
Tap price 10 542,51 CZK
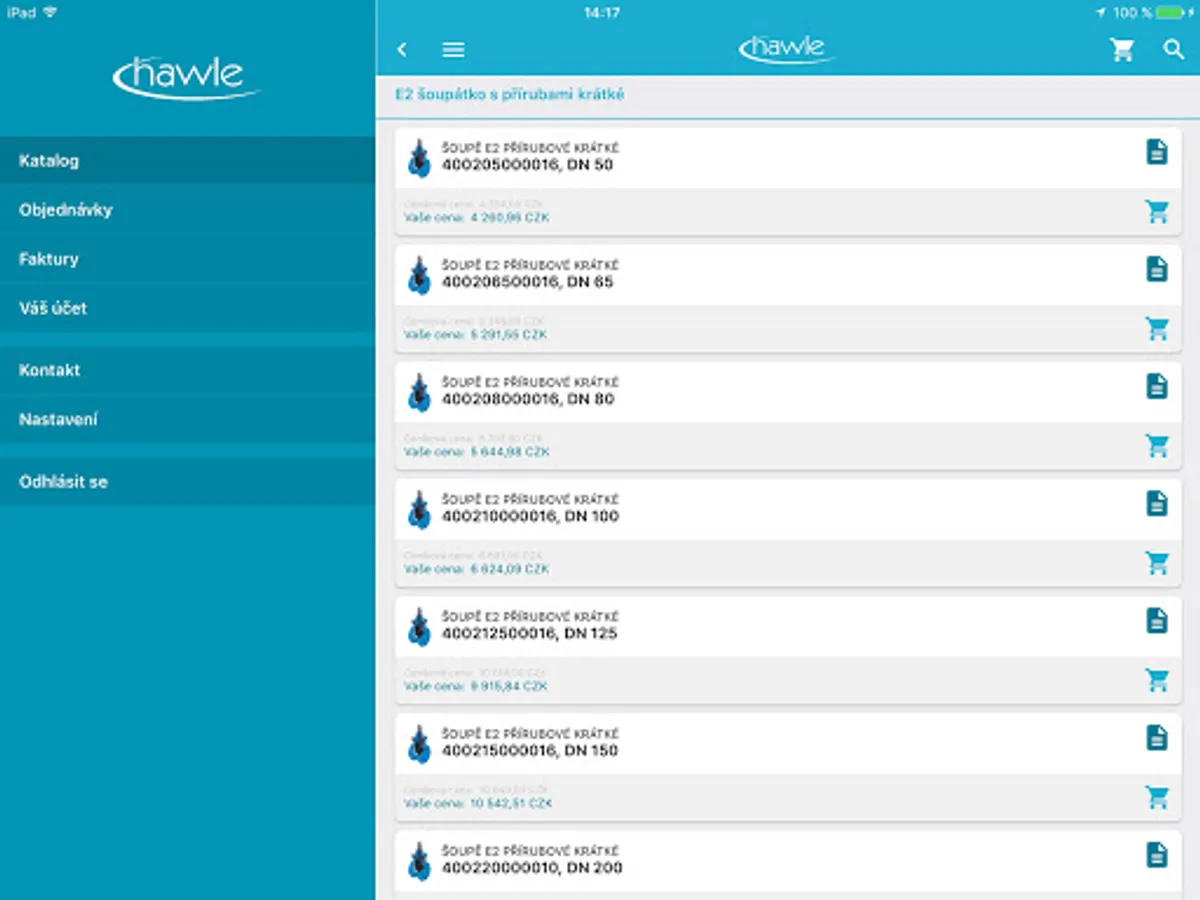point(511,803)
